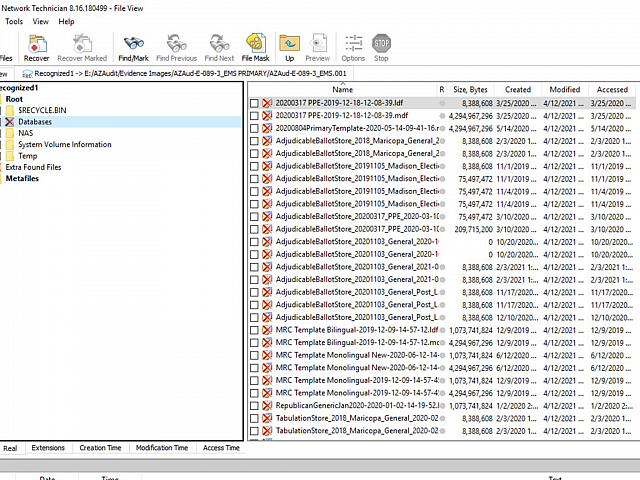
Task: Click the Preview toolbar icon
Action: pyautogui.click(x=318, y=44)
